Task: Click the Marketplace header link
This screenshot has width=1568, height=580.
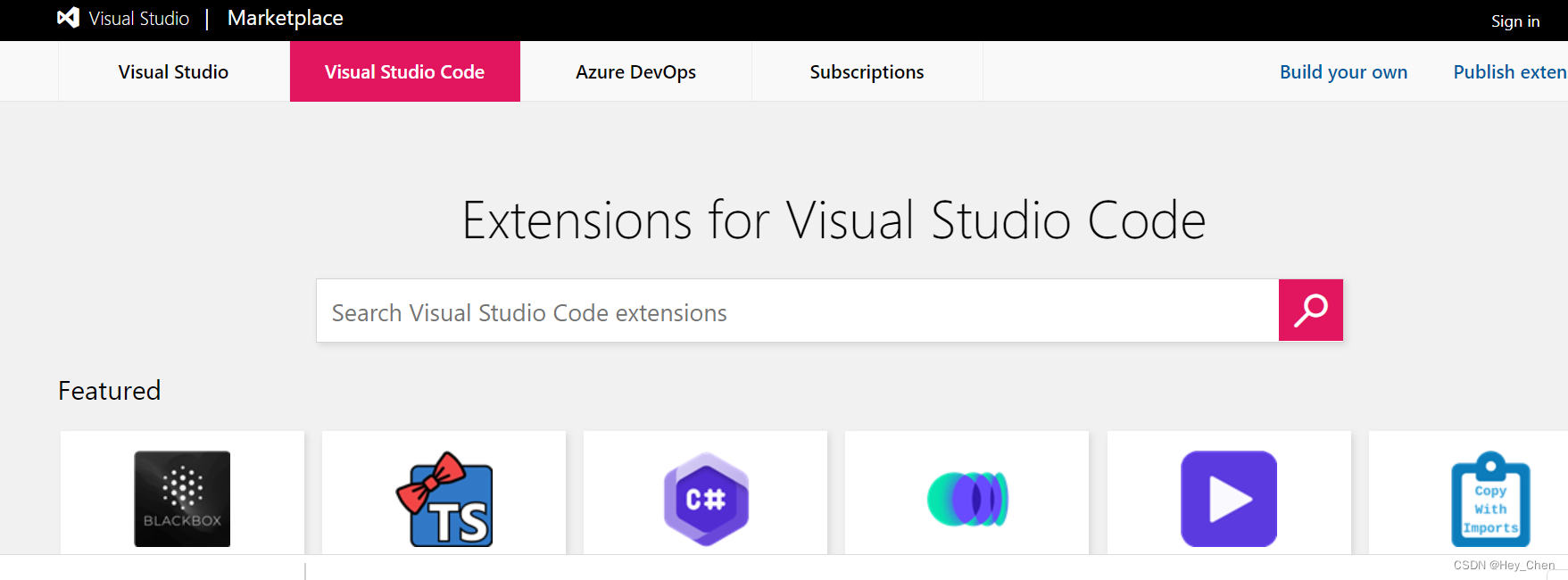Action: 286,18
